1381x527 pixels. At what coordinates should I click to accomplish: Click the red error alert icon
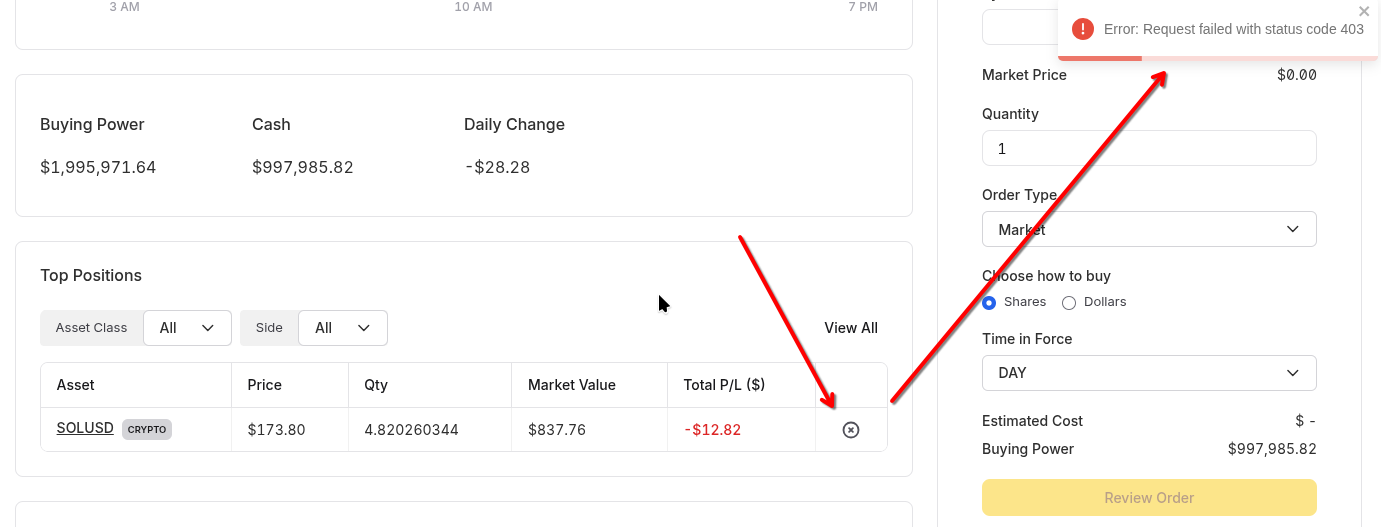pos(1083,29)
